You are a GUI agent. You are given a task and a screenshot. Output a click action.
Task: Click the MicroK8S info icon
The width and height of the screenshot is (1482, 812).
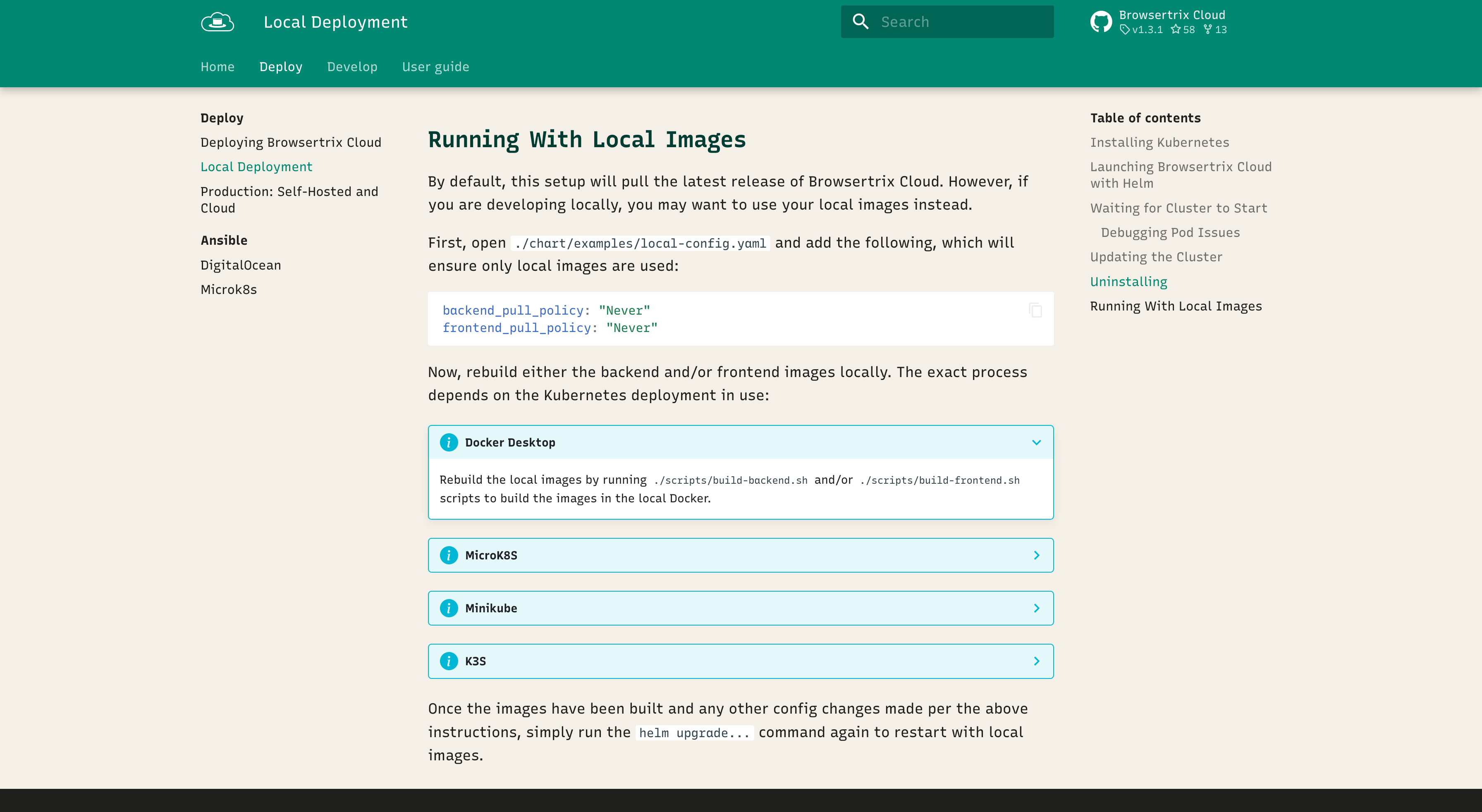(x=449, y=555)
